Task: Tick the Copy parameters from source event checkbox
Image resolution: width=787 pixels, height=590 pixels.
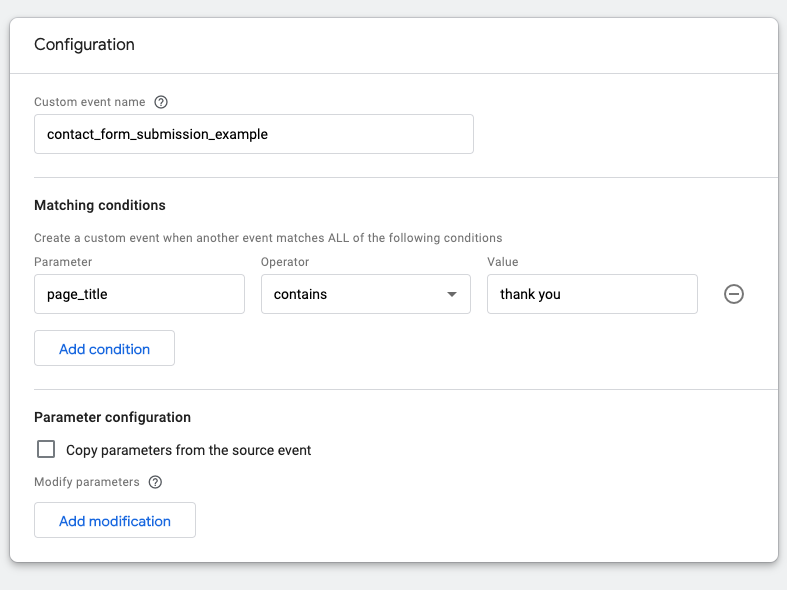Action: pyautogui.click(x=46, y=450)
